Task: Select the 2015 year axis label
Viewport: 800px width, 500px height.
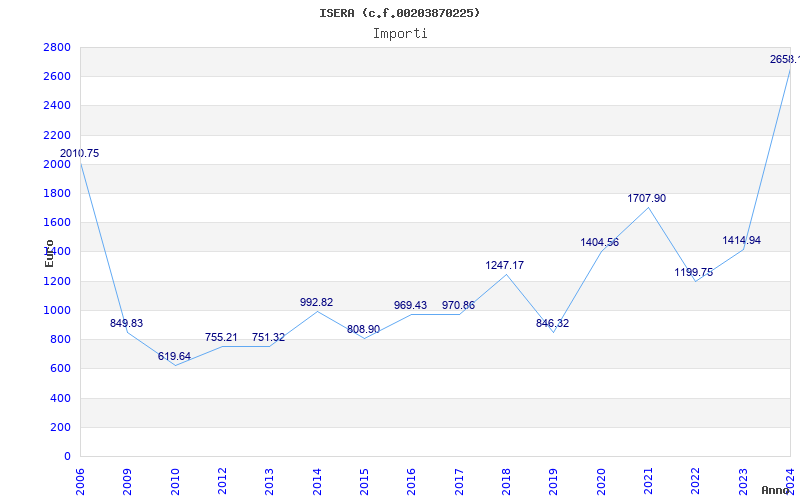Action: [x=364, y=482]
